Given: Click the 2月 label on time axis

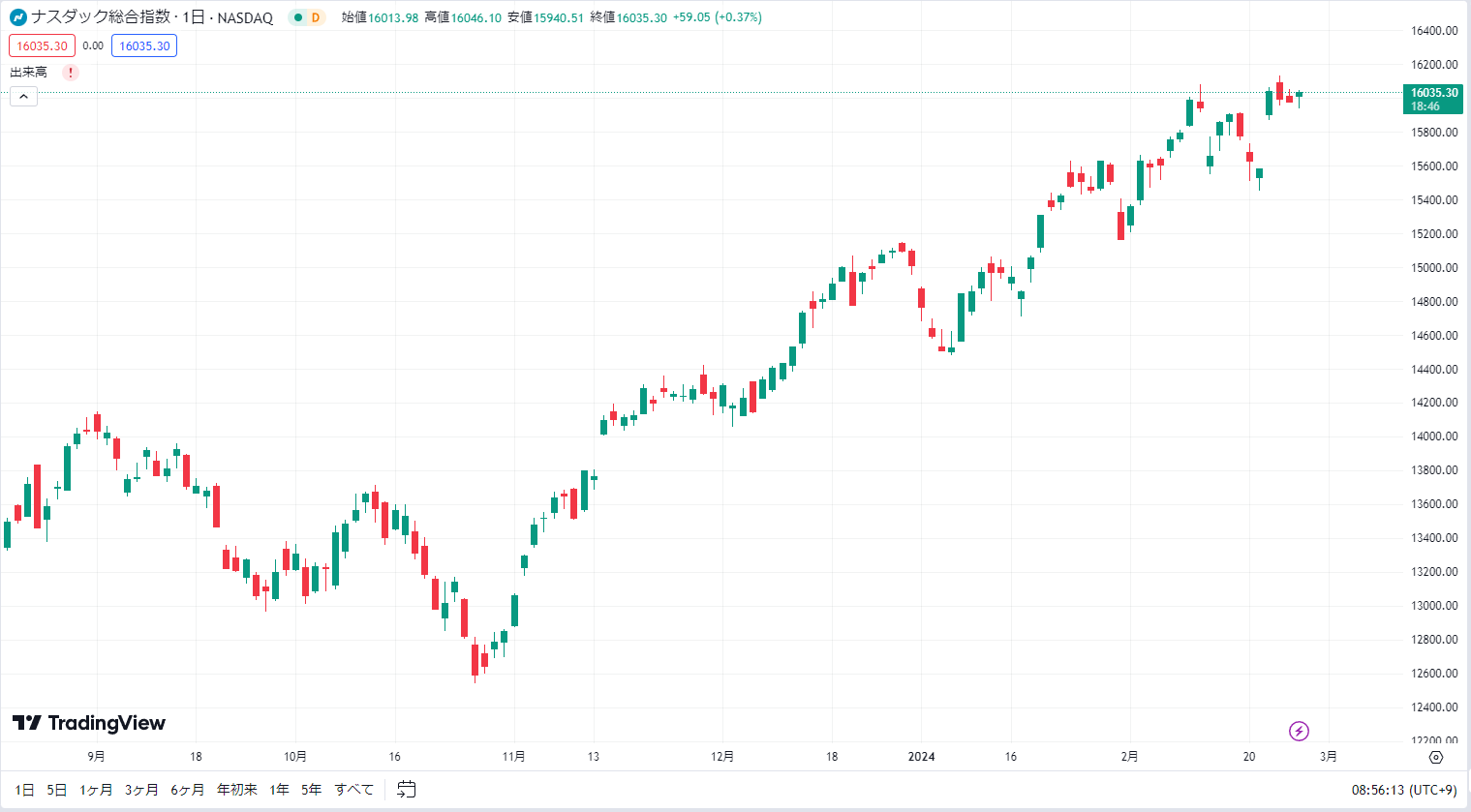Looking at the screenshot, I should pyautogui.click(x=1129, y=757).
